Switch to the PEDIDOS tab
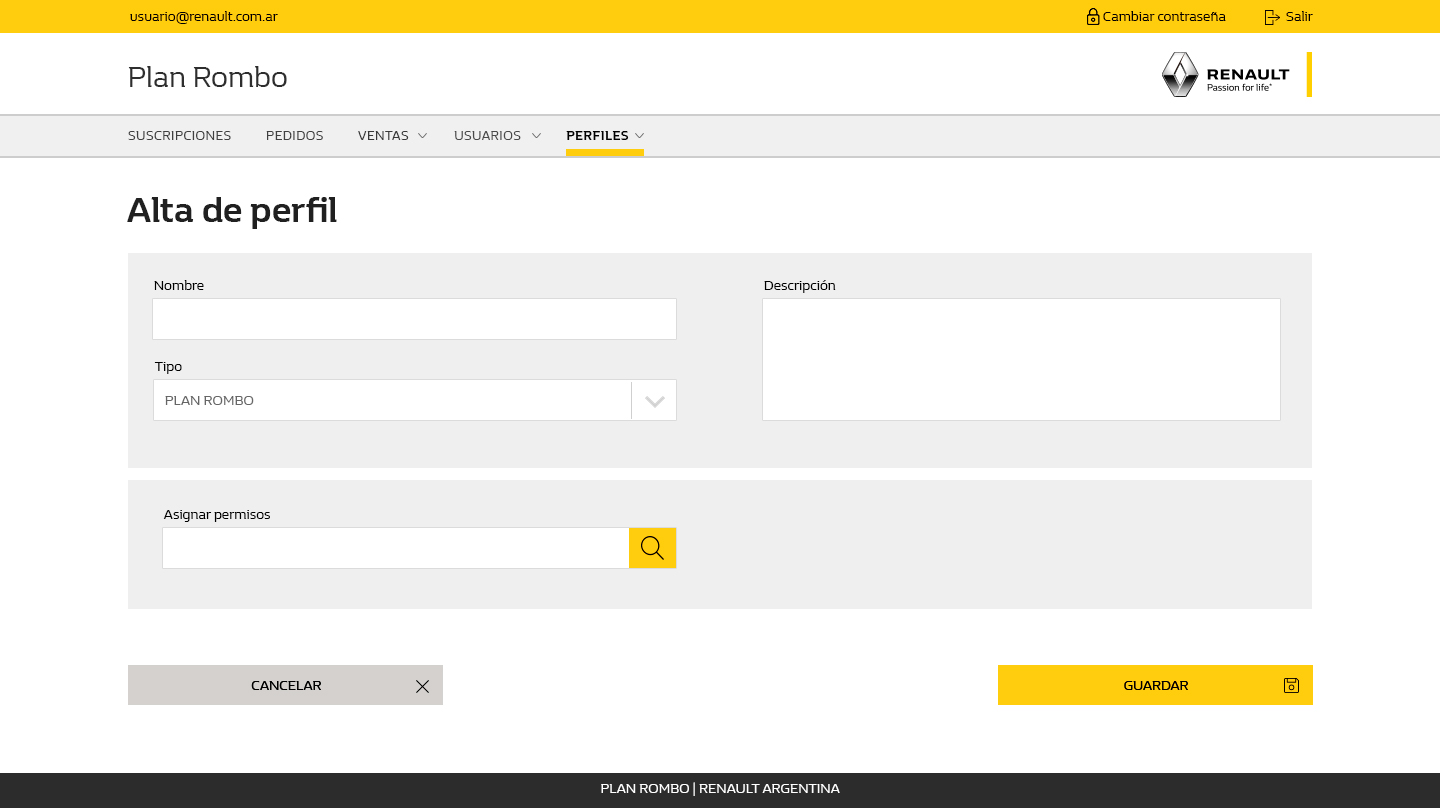Screen dimensions: 1440x808 (x=294, y=135)
